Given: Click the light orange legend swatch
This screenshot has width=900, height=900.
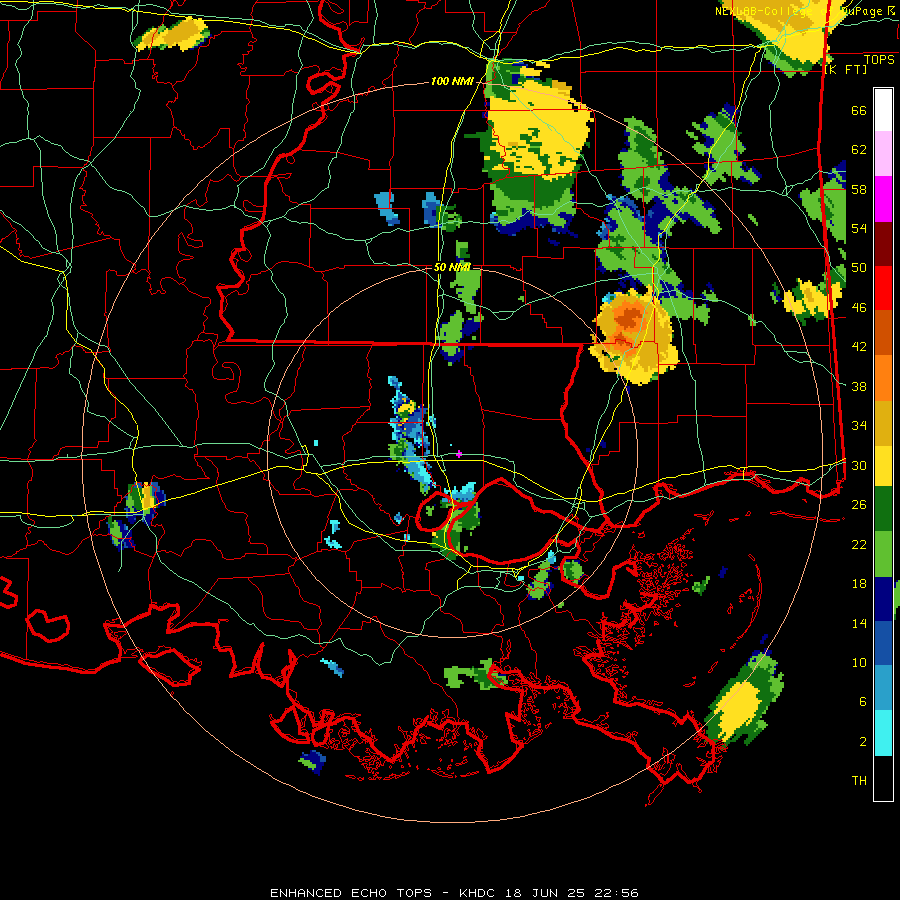Looking at the screenshot, I should coord(883,378).
